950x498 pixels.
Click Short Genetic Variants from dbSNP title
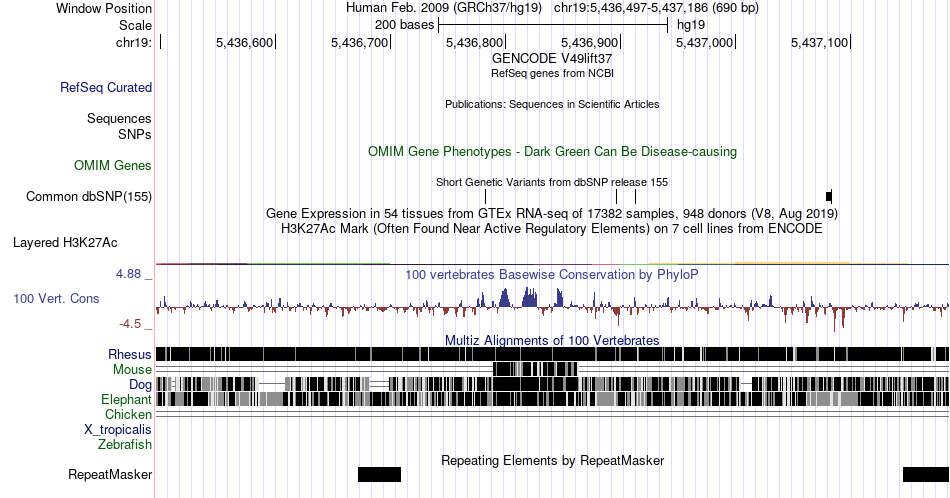coord(552,182)
